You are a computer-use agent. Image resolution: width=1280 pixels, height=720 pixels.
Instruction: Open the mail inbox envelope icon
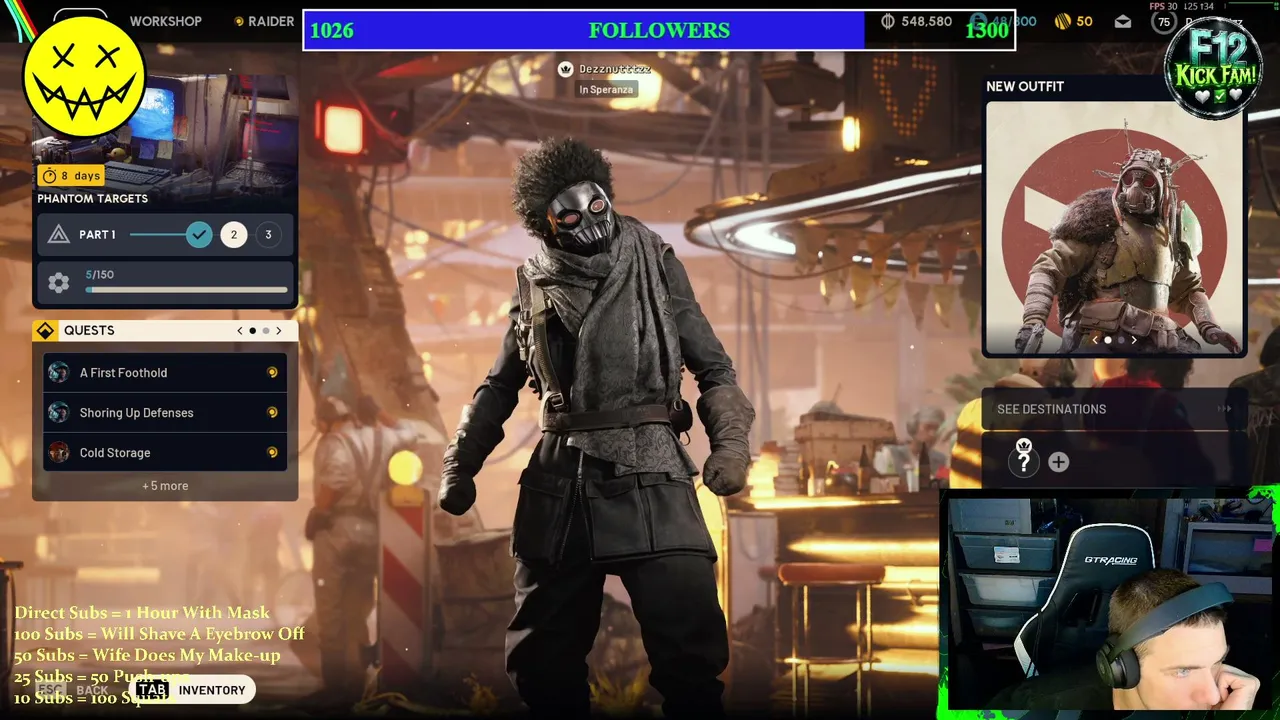1123,21
